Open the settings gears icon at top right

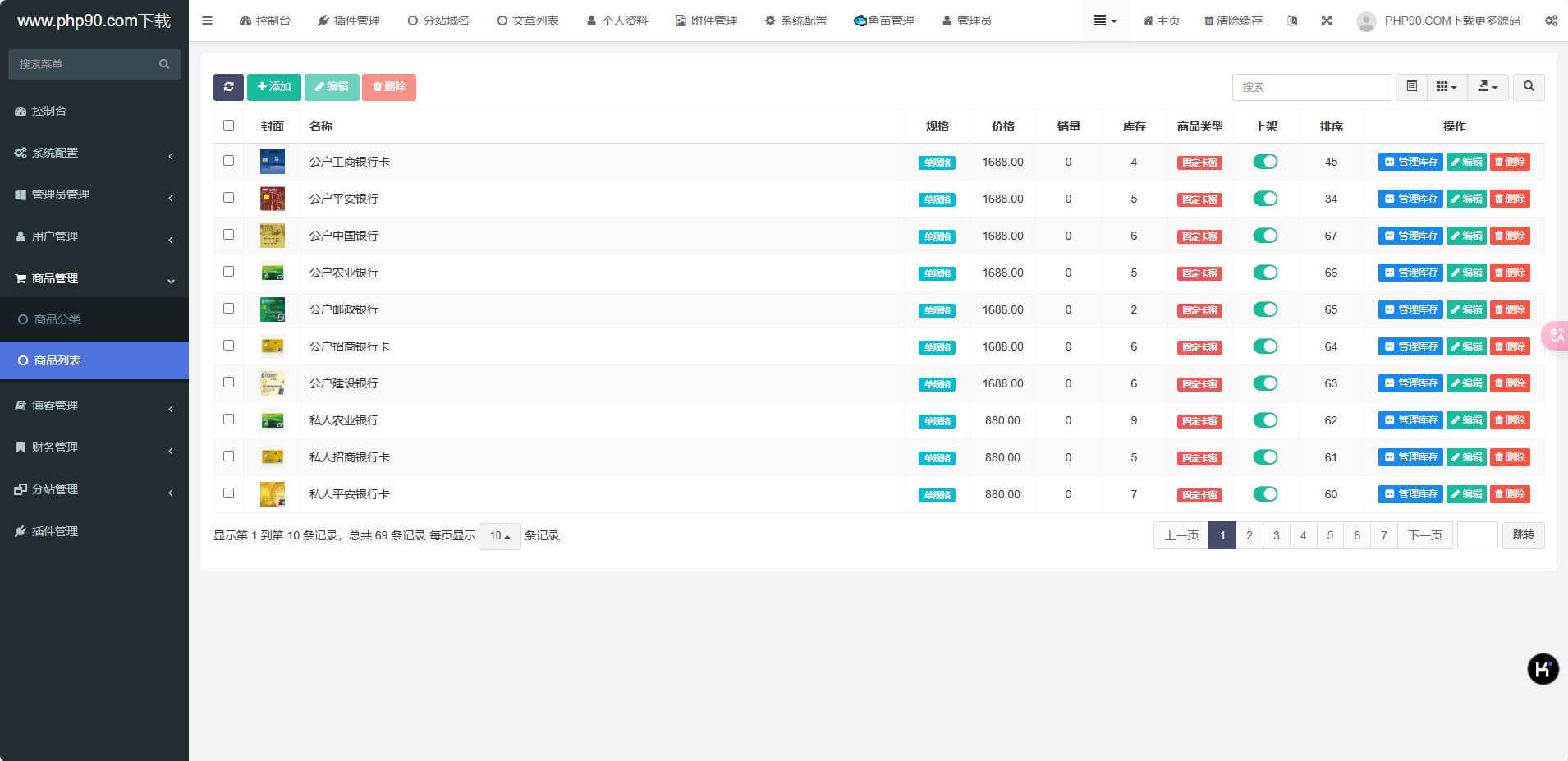coord(1550,21)
